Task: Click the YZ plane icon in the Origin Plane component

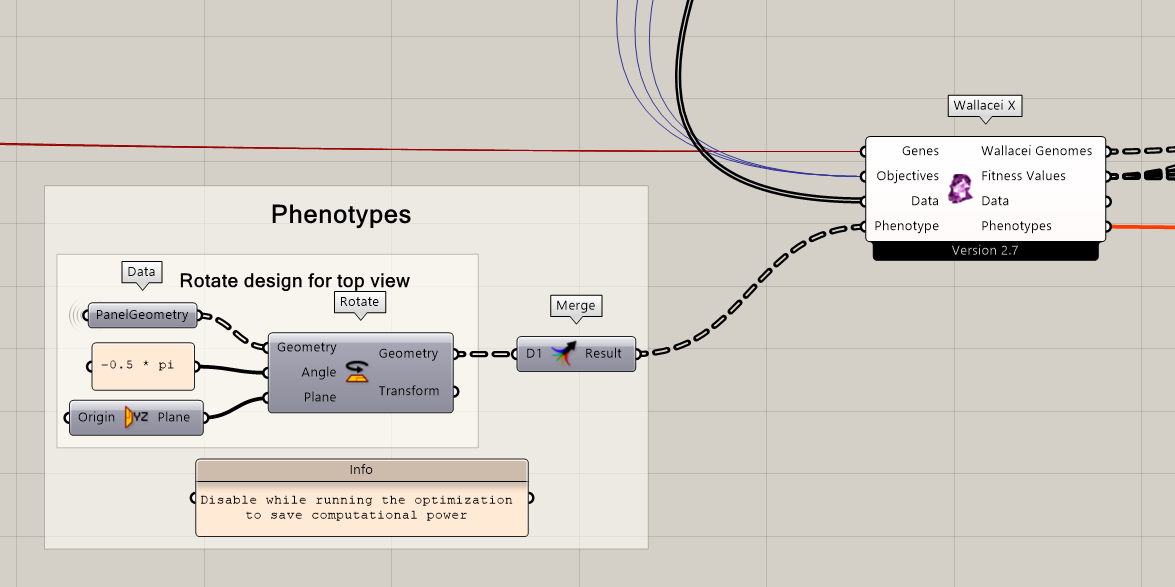Action: pyautogui.click(x=131, y=417)
